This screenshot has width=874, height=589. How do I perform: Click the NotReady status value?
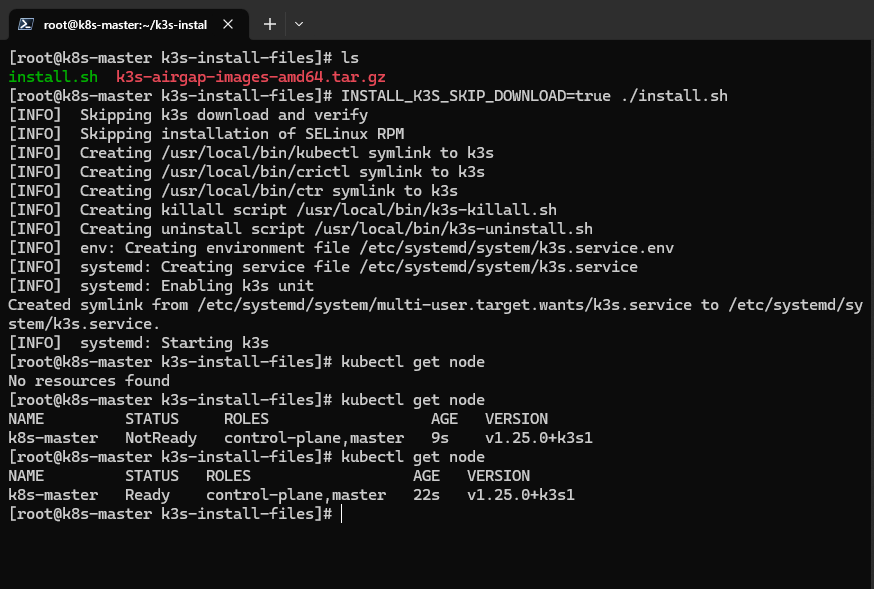coord(161,438)
